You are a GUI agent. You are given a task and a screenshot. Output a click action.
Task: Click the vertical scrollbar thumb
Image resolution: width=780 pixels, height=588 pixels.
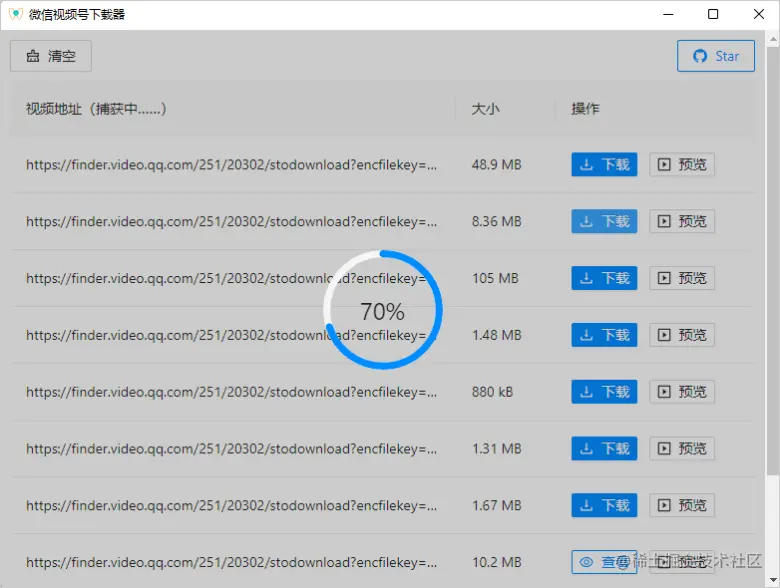[x=773, y=261]
